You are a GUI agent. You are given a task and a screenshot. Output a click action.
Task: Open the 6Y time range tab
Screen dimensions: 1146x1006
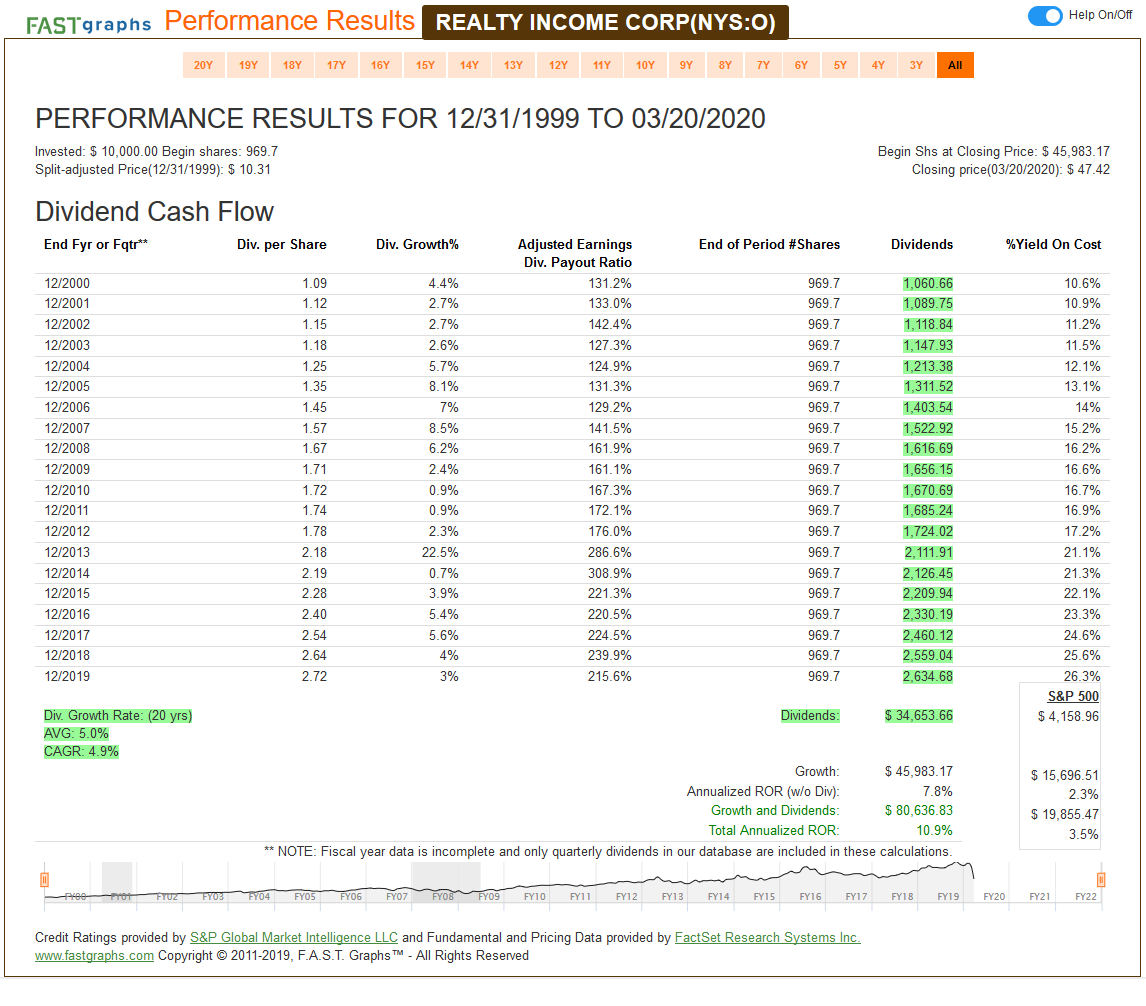802,65
